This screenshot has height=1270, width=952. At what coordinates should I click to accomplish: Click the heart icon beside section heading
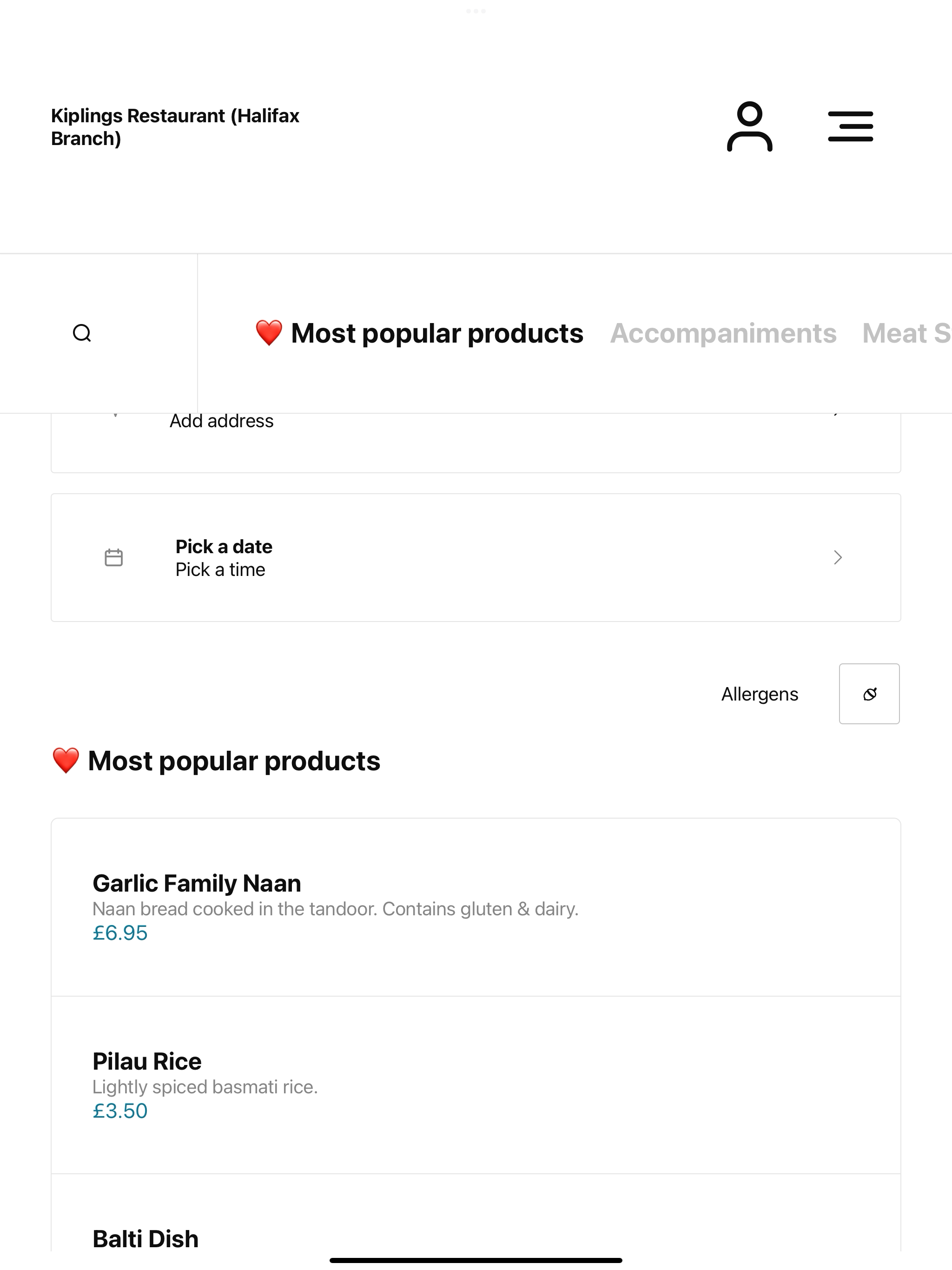pyautogui.click(x=66, y=761)
